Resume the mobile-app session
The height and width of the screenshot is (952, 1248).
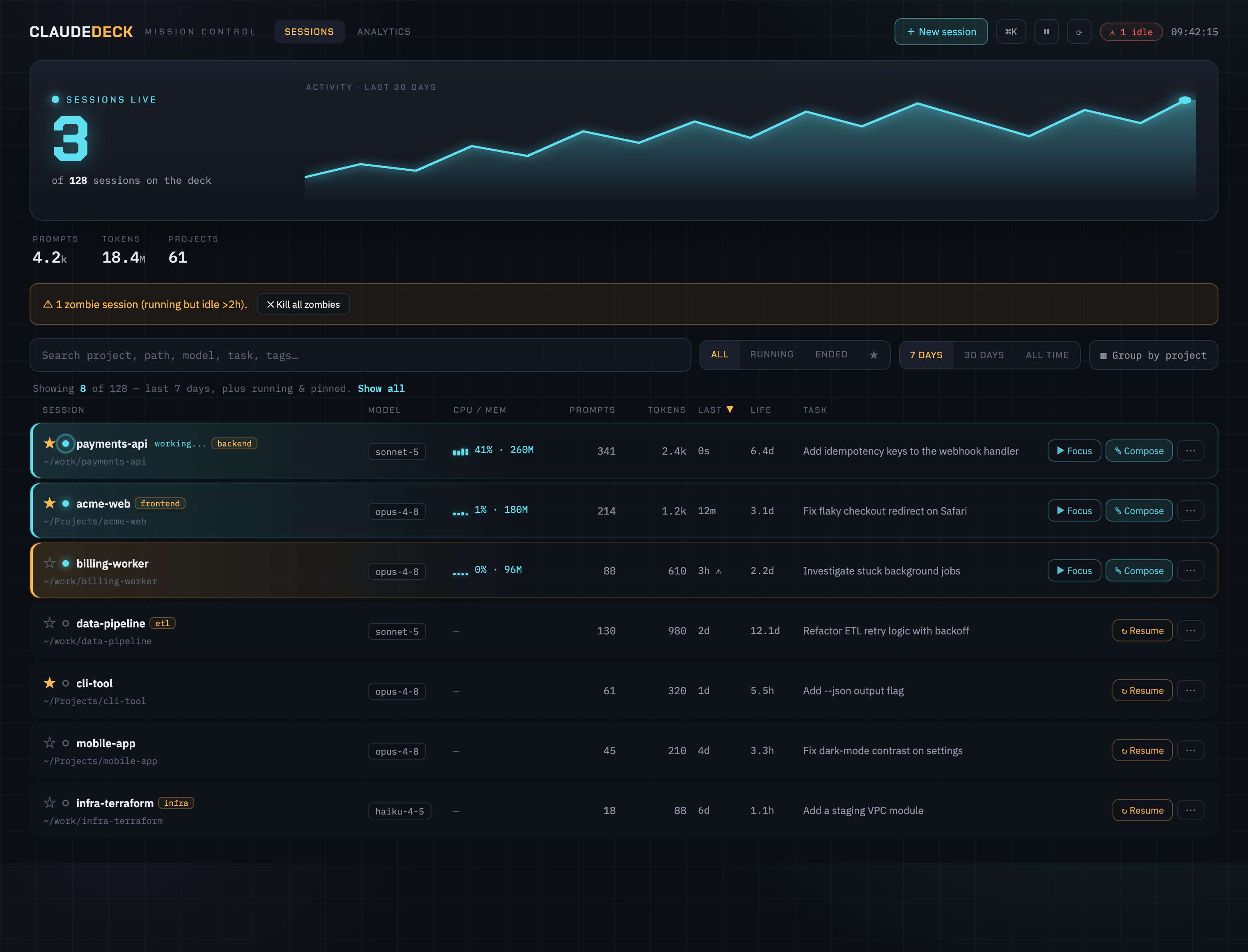1142,750
